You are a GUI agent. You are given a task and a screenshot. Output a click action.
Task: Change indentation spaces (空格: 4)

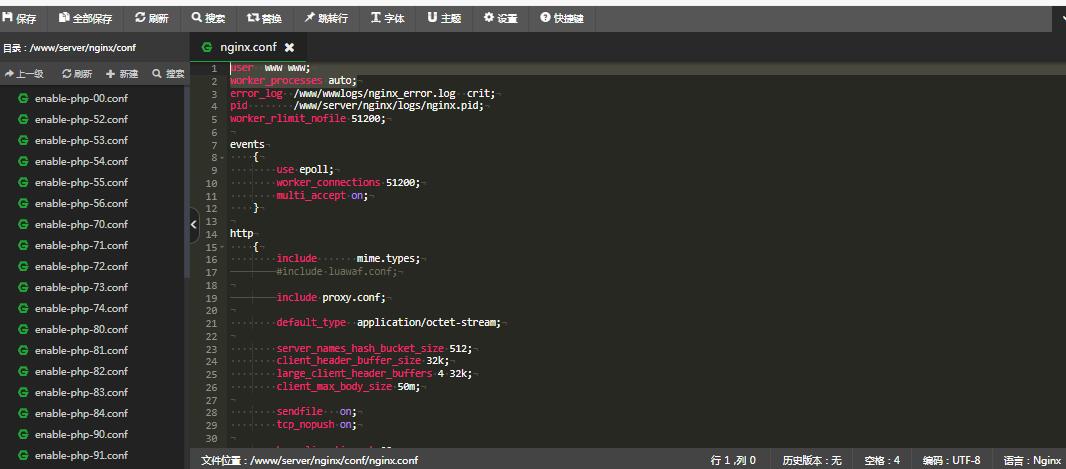pos(882,461)
